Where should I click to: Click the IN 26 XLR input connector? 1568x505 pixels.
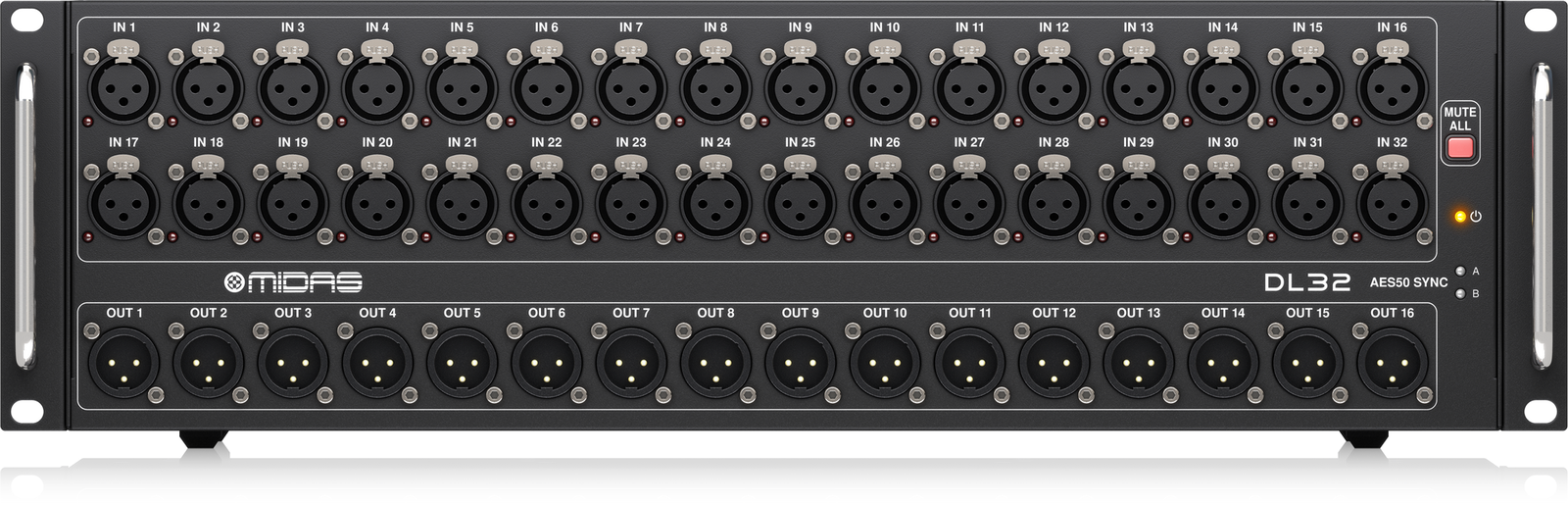coord(885,203)
